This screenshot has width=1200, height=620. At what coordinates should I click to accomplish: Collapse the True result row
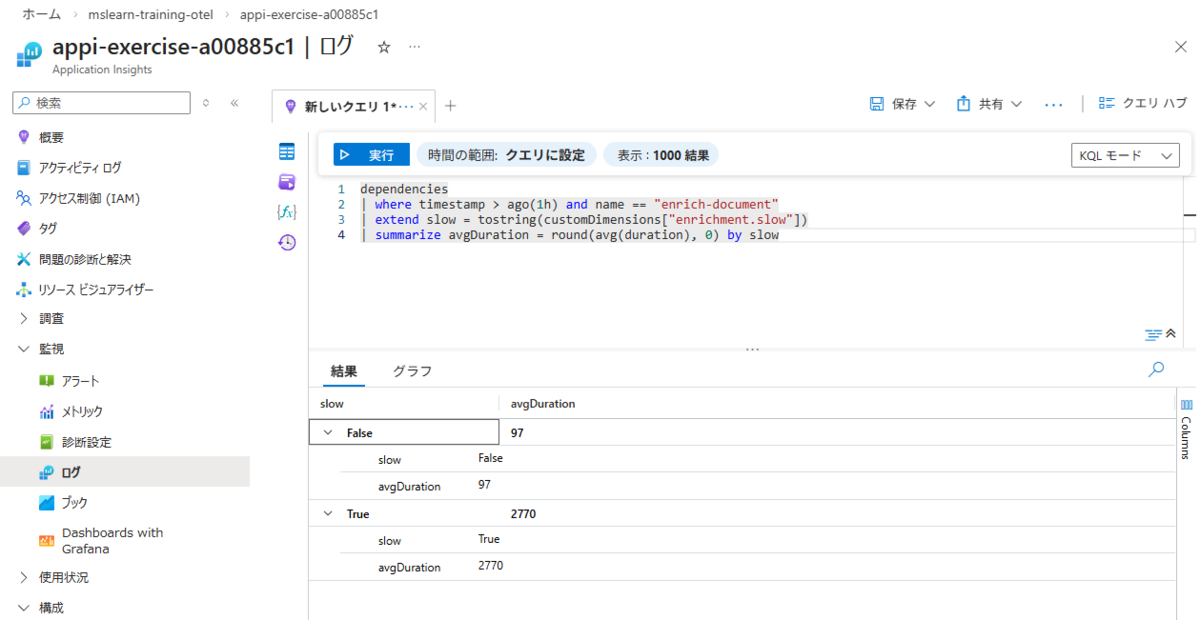coord(327,514)
